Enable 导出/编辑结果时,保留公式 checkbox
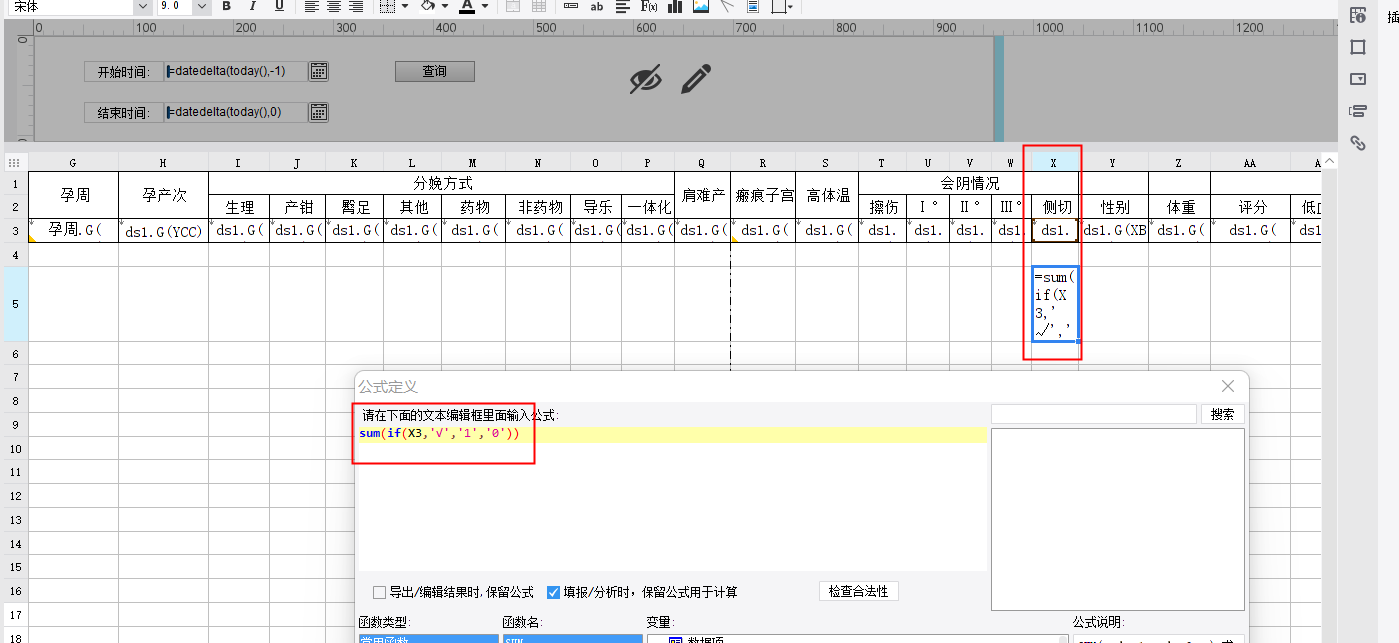The width and height of the screenshot is (1399, 643). point(379,592)
